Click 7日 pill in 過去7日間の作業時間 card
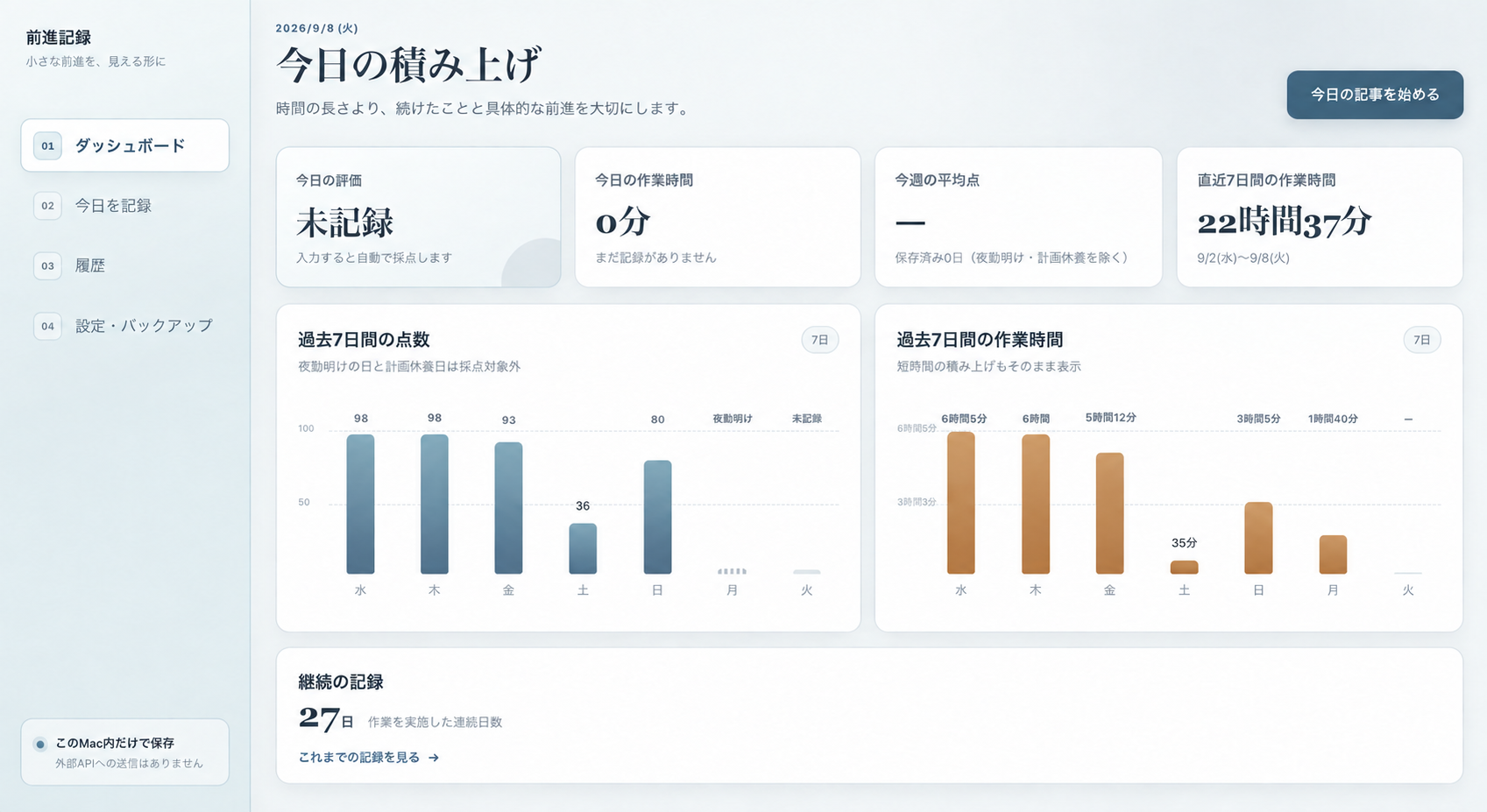 click(1422, 340)
